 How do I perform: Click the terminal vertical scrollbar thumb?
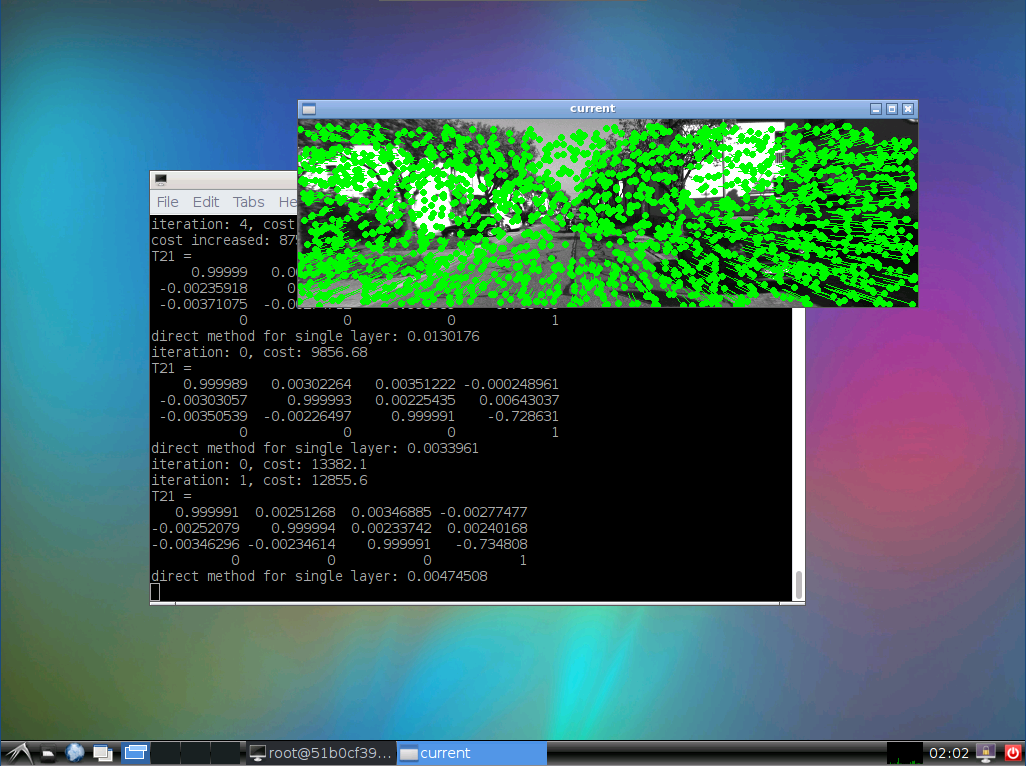[x=798, y=585]
